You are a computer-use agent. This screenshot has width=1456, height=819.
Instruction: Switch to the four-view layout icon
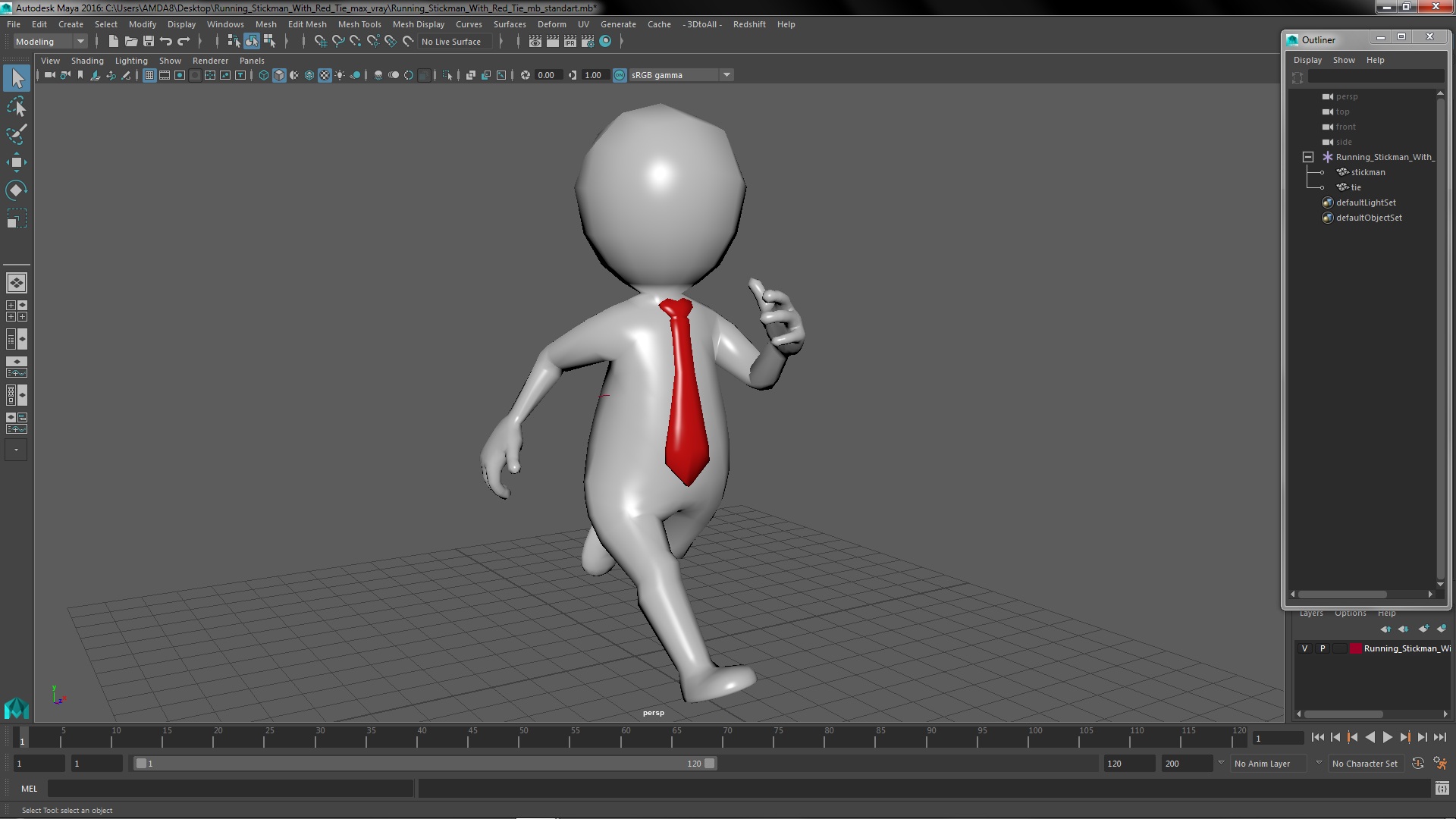click(16, 311)
